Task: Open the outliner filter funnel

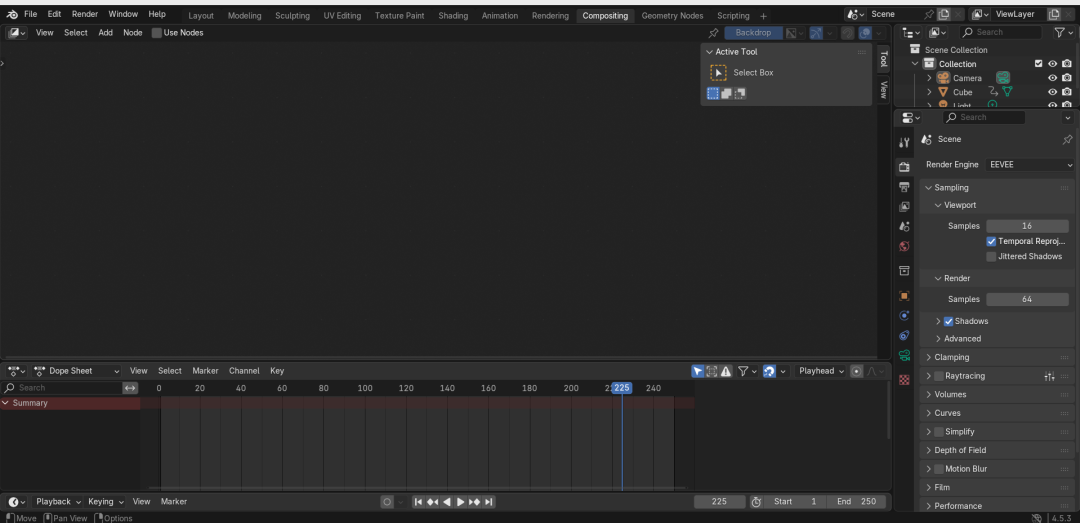Action: 1061,32
